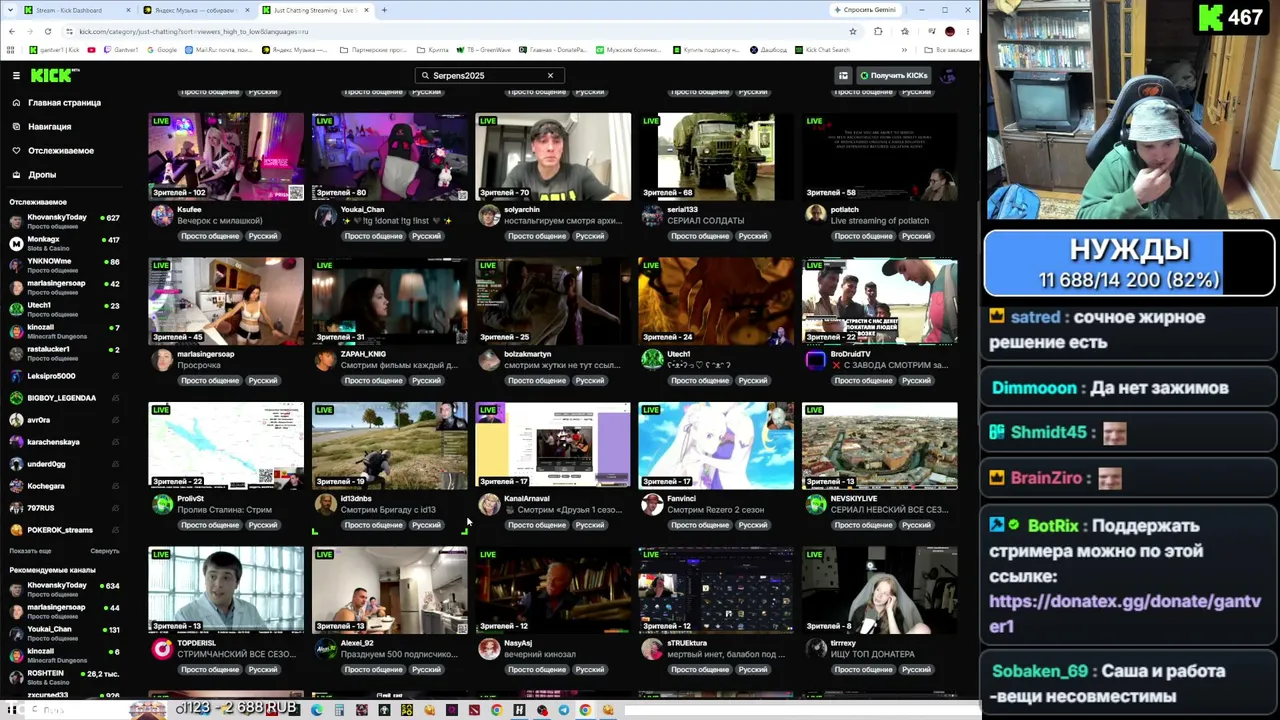Click KanalArnaval channel avatar
The width and height of the screenshot is (1280, 720).
point(489,505)
